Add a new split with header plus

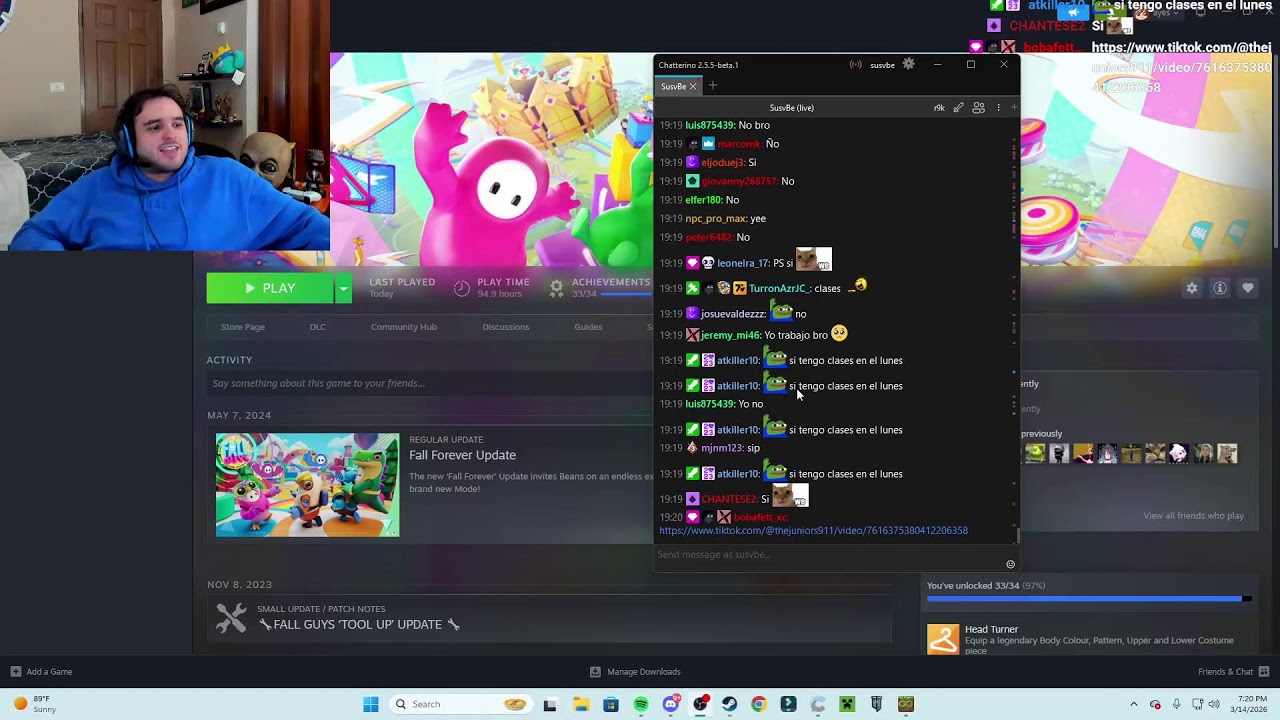[1013, 107]
